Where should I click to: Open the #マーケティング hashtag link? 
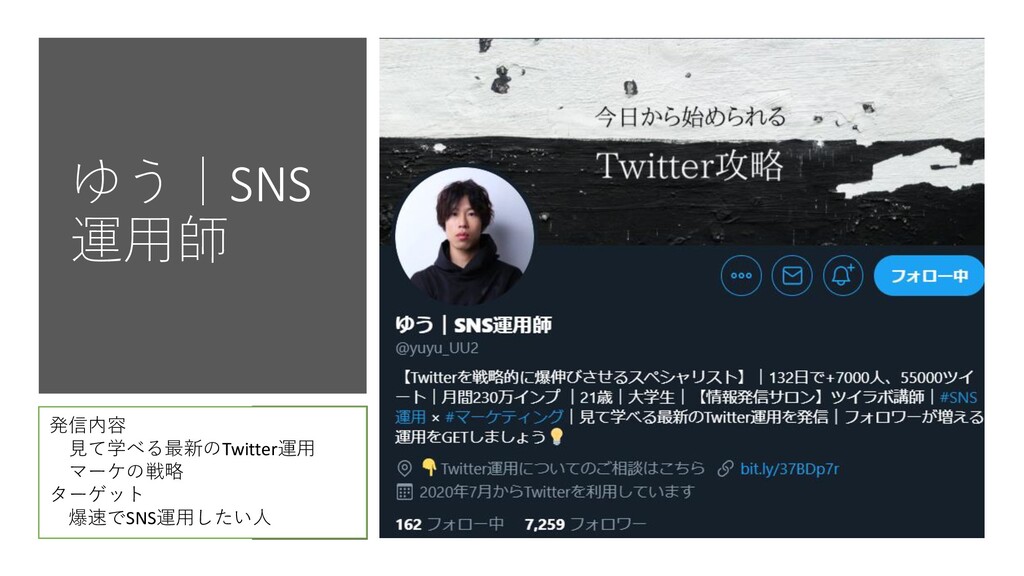pos(504,417)
